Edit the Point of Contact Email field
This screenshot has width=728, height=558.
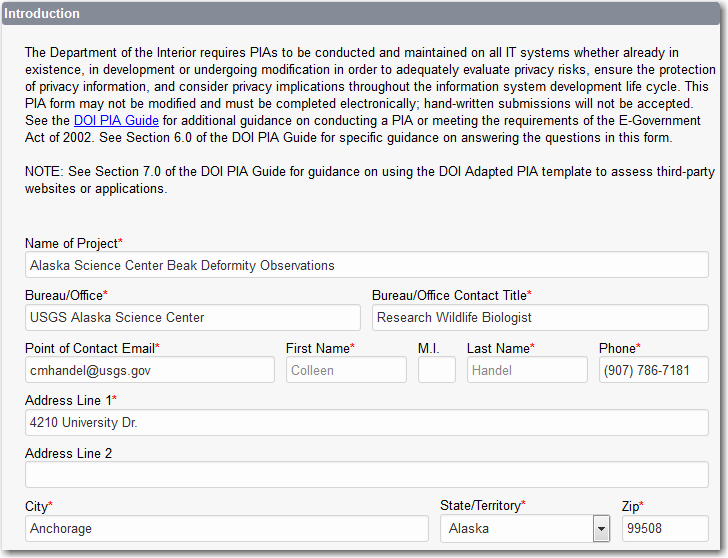coord(150,370)
